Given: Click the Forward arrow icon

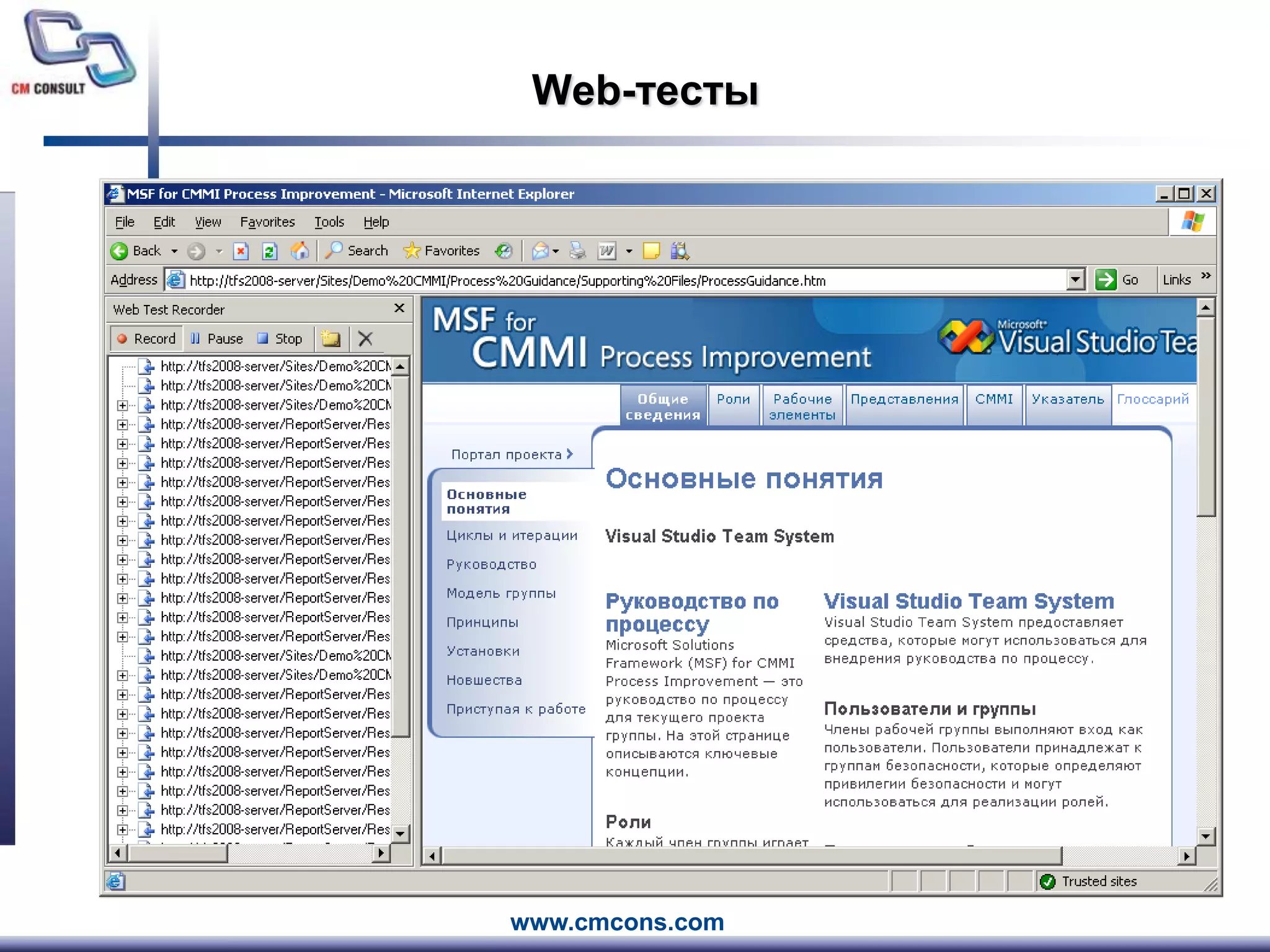Looking at the screenshot, I should pos(196,251).
